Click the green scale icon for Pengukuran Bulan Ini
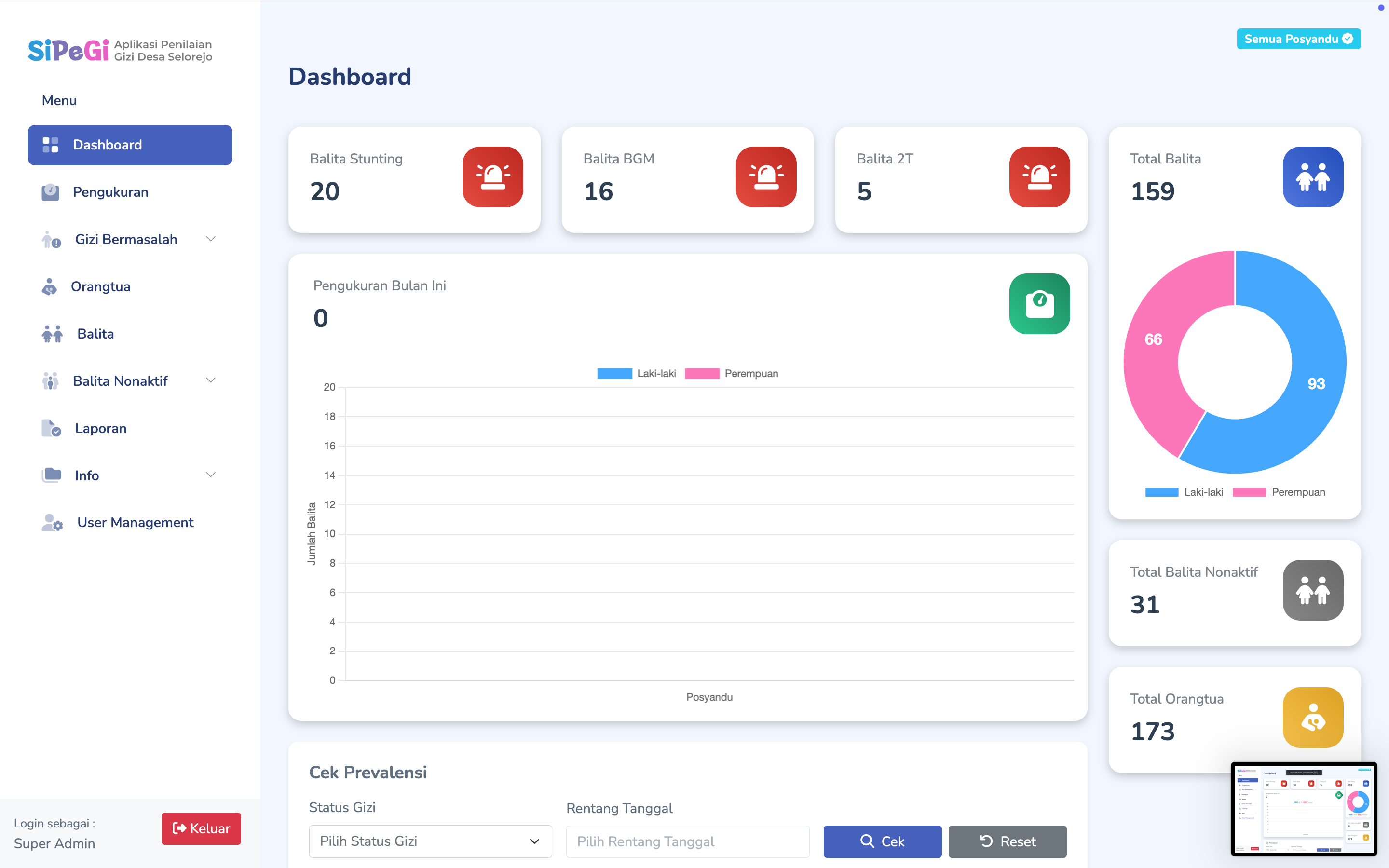 point(1039,304)
